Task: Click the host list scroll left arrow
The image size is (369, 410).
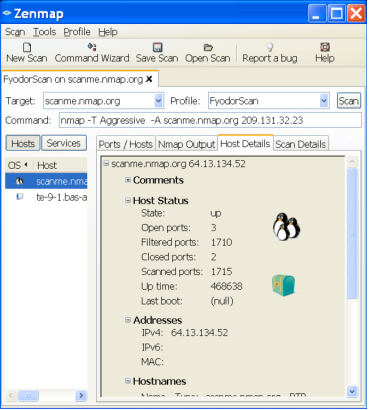Action: click(x=11, y=396)
